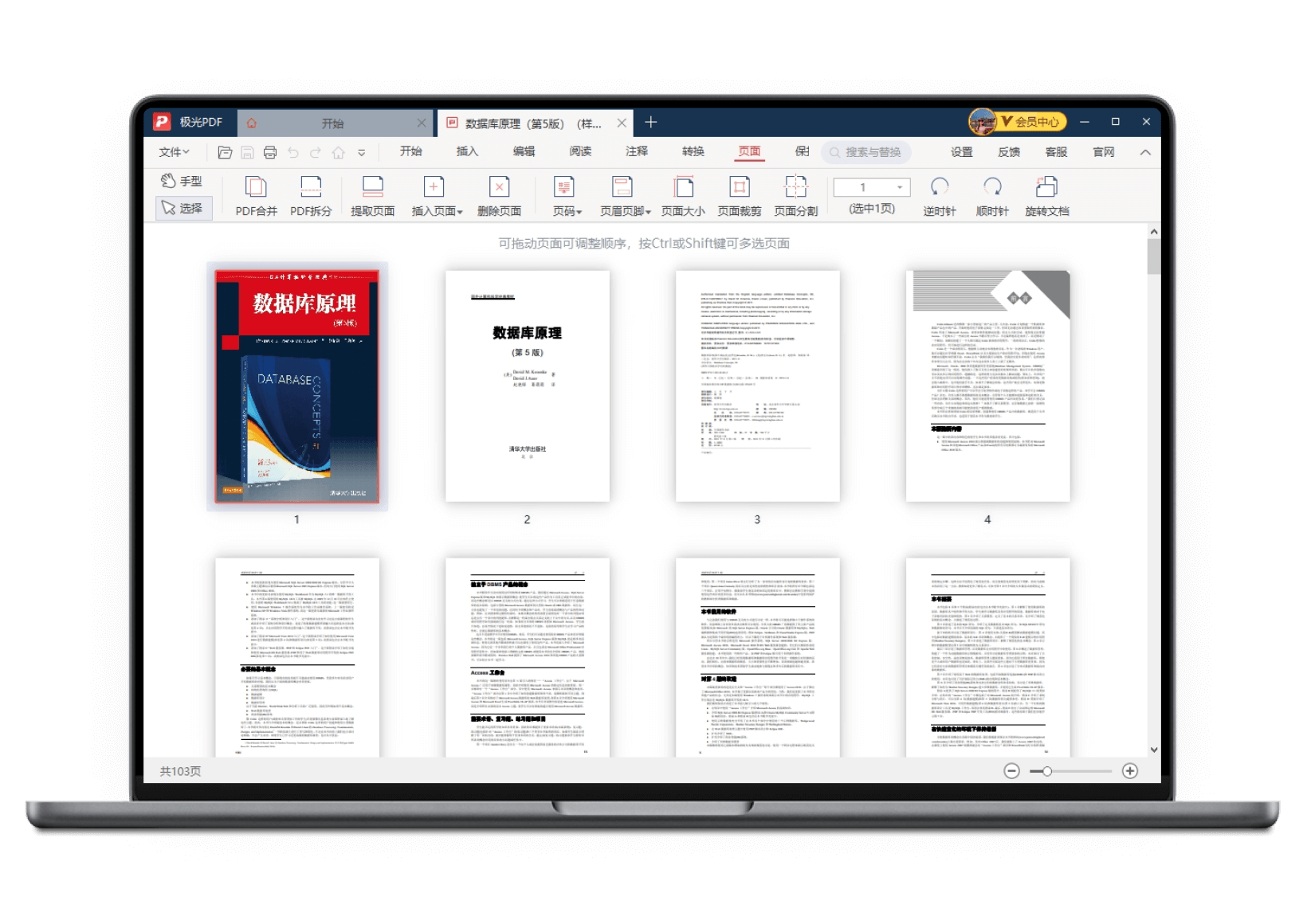Click scrollbar down arrow
Viewport: 1307px width, 924px height.
[x=1154, y=750]
